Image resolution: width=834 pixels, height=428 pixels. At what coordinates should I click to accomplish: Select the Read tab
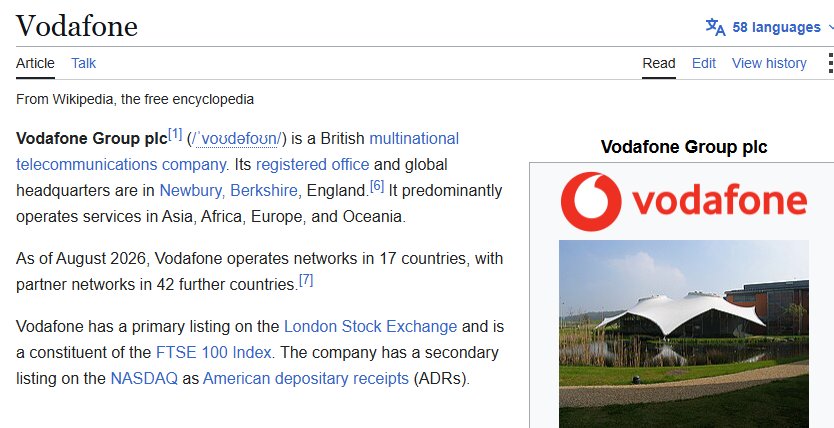[x=658, y=63]
